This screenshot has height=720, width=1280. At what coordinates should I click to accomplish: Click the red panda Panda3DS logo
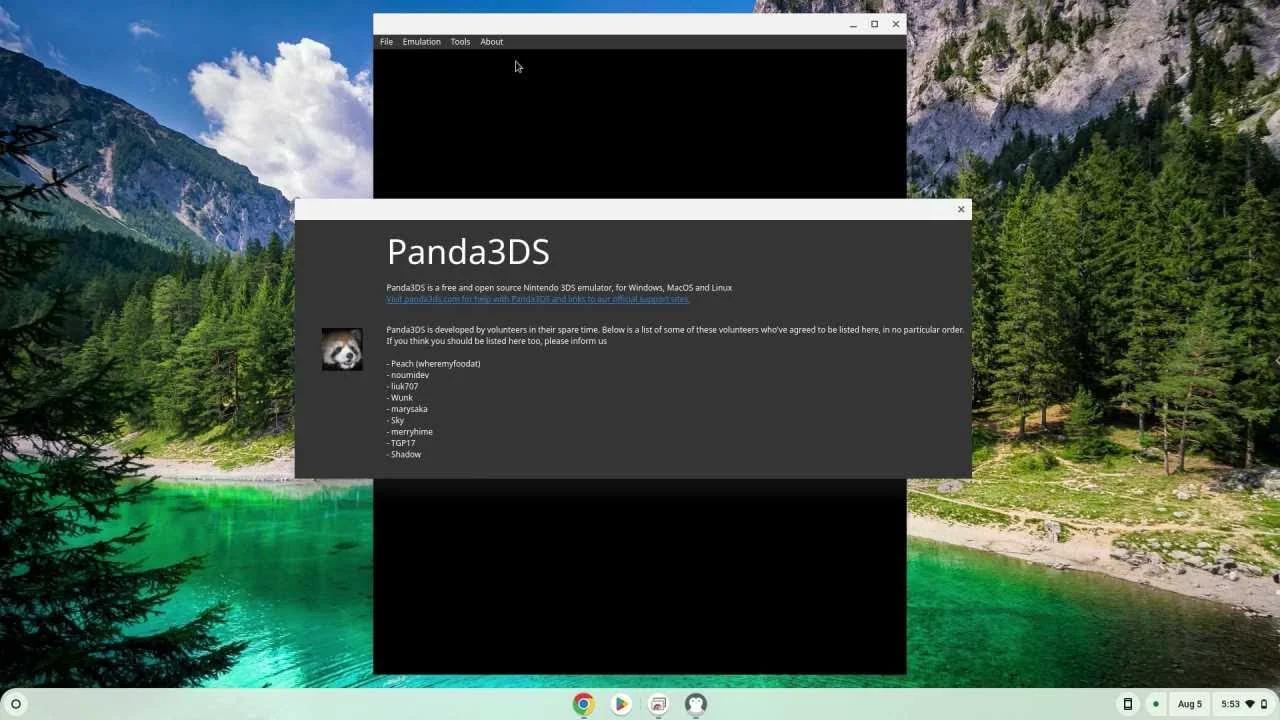click(x=342, y=348)
